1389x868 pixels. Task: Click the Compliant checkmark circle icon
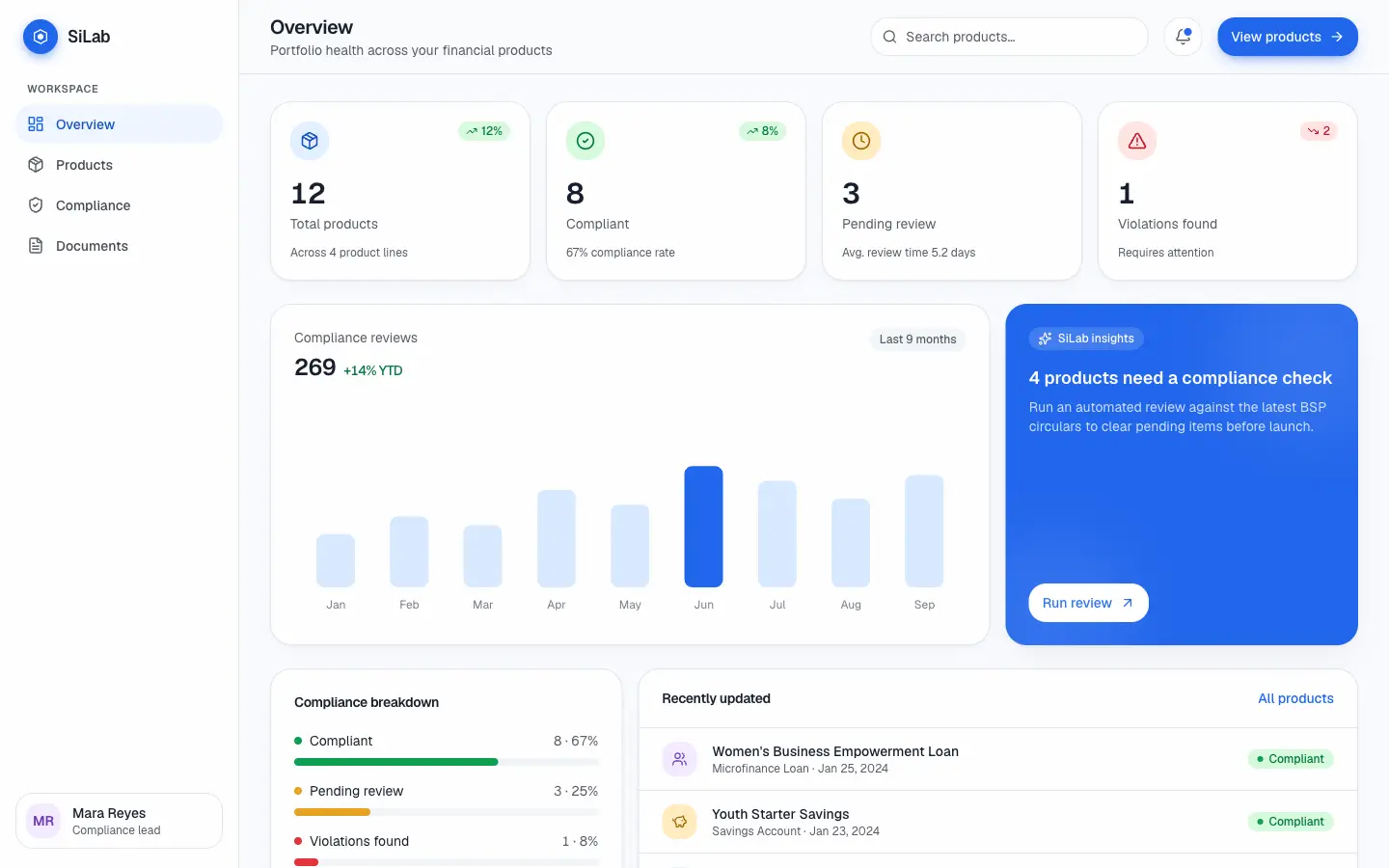586,141
